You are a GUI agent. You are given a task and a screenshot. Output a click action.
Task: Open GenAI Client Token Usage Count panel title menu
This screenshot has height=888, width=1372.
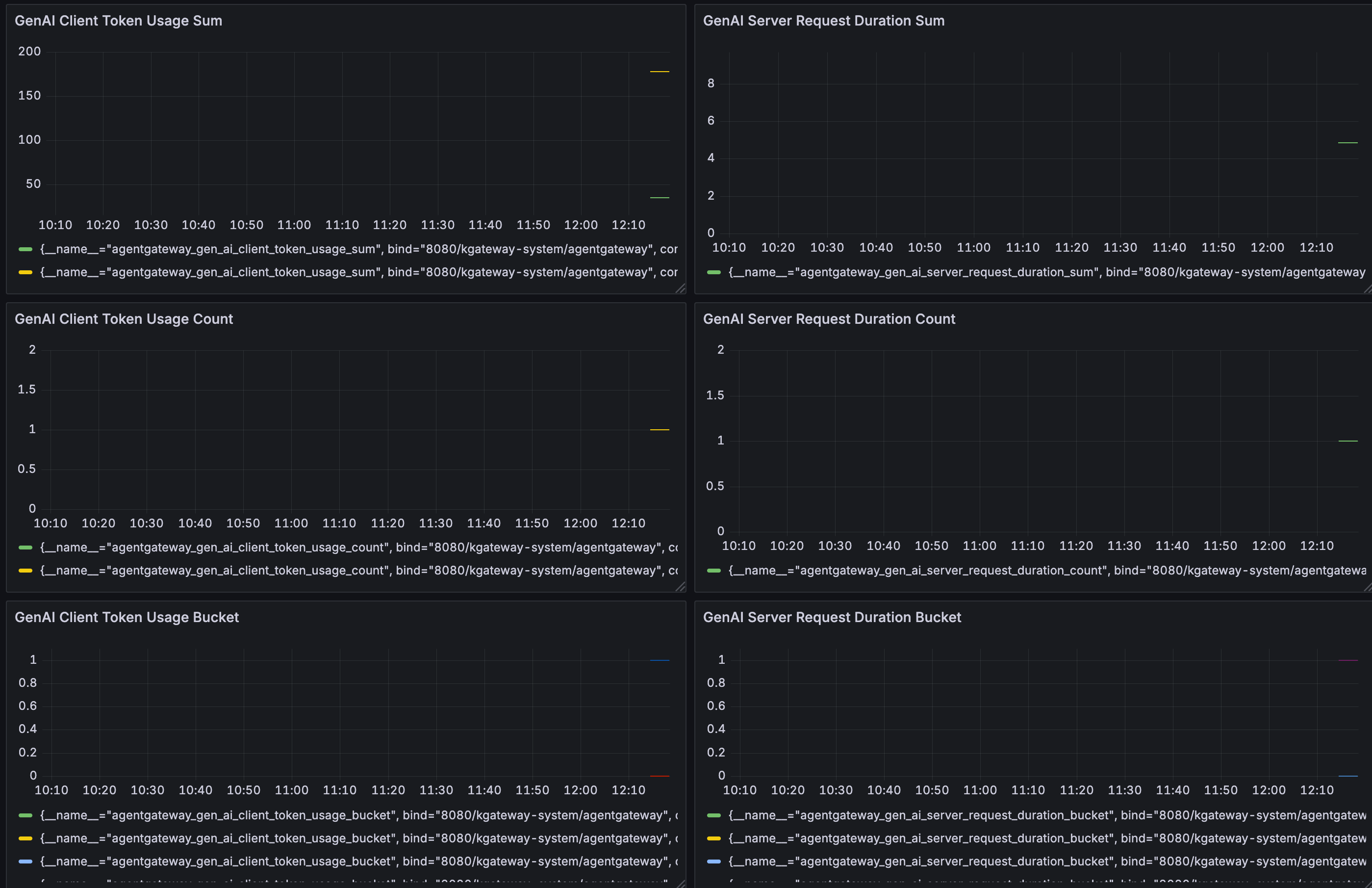[x=123, y=319]
